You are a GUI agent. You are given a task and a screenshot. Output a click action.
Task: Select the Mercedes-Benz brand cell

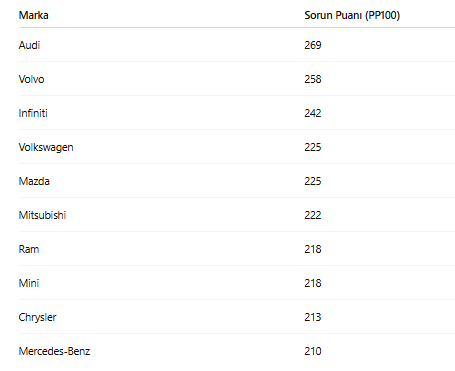[54, 351]
